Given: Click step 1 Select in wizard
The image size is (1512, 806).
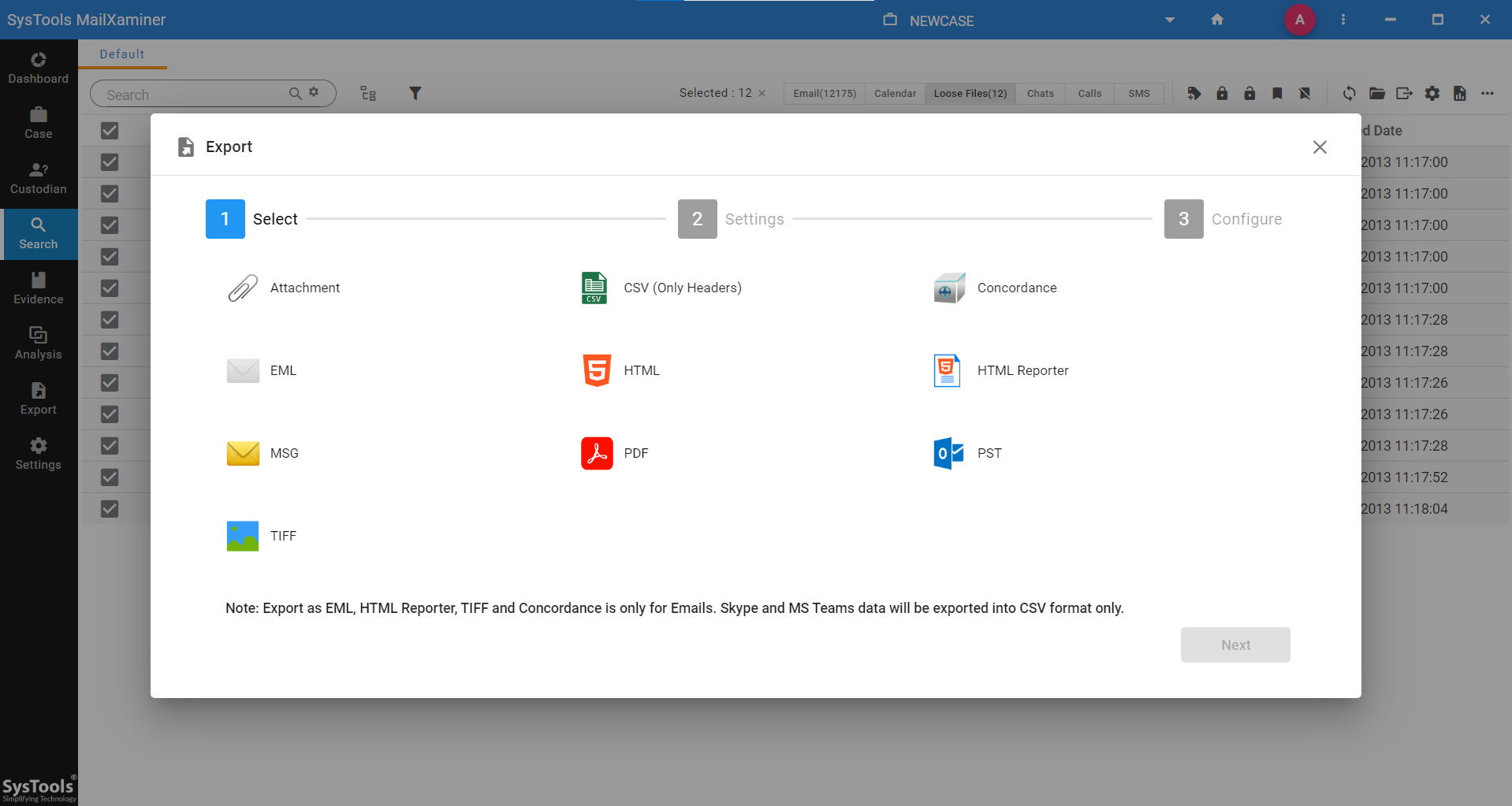Looking at the screenshot, I should point(252,219).
